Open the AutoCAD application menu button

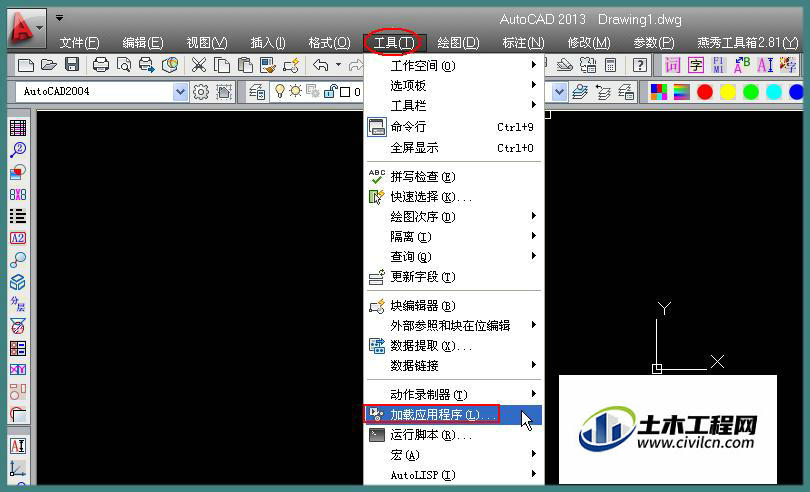pyautogui.click(x=27, y=27)
